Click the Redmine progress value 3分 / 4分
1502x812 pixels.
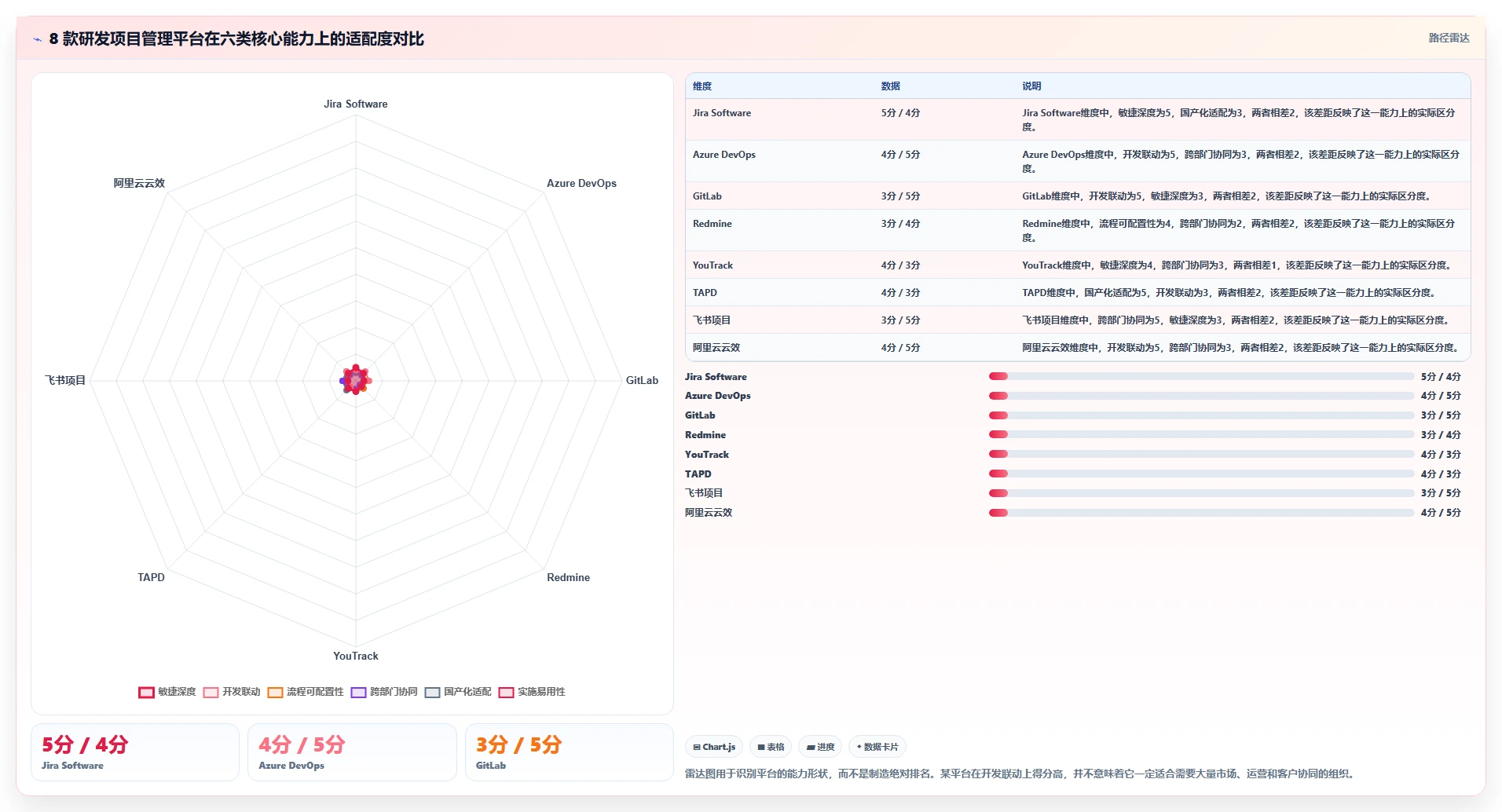1441,435
